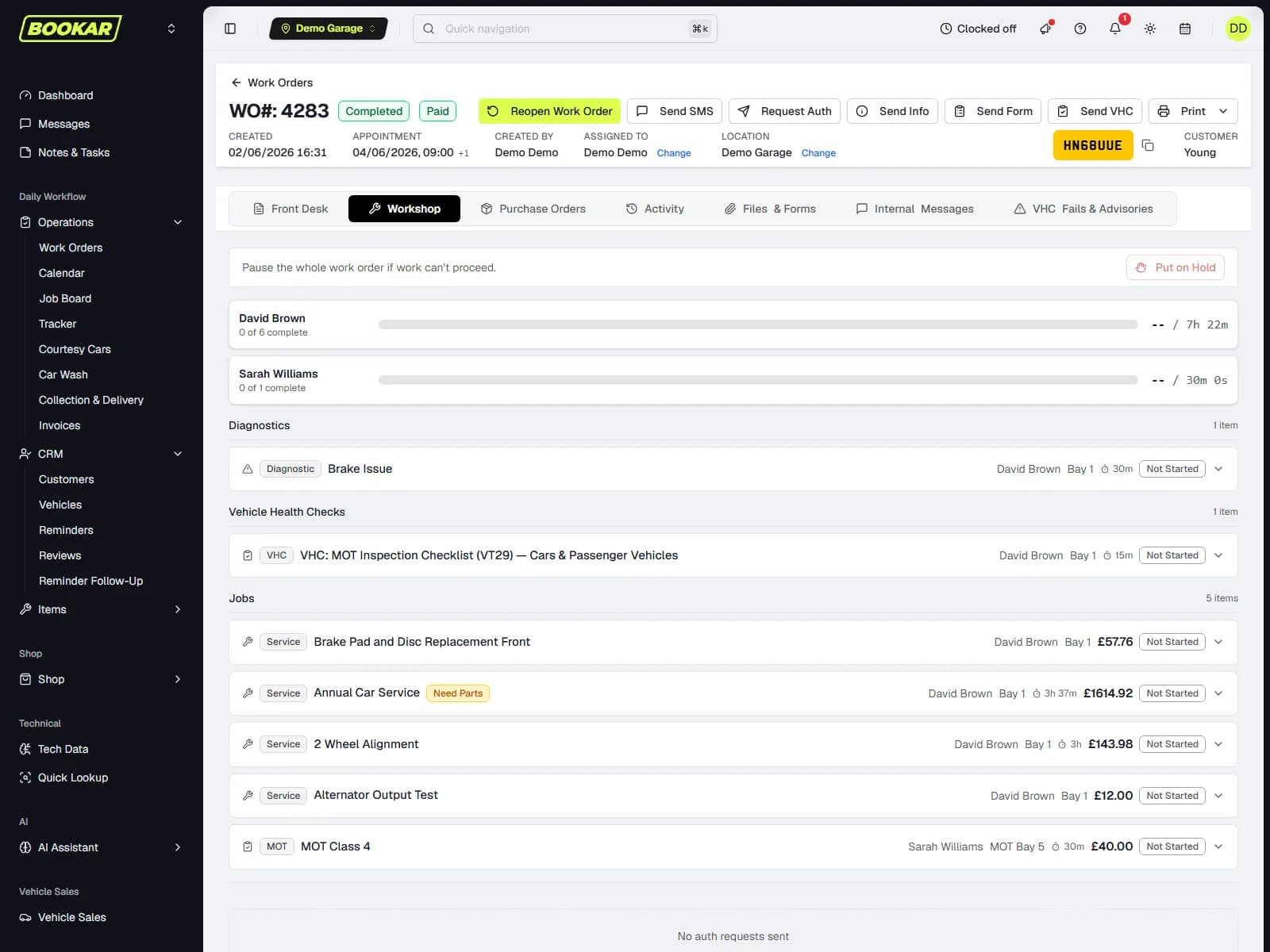Switch theme with the sun icon
The width and height of the screenshot is (1270, 952).
click(x=1150, y=29)
